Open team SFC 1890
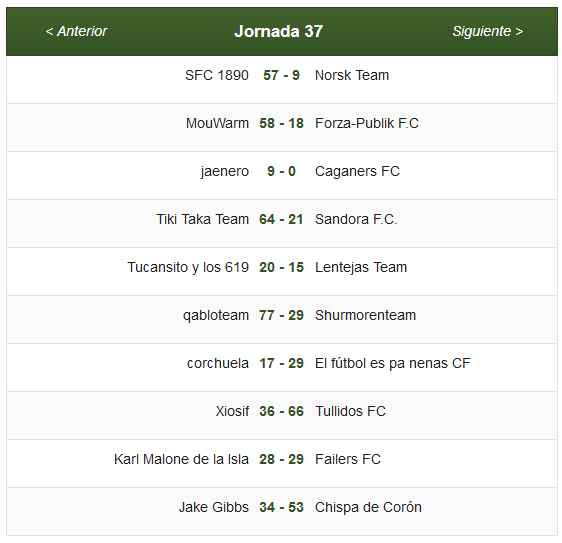The width and height of the screenshot is (562, 543). (216, 76)
